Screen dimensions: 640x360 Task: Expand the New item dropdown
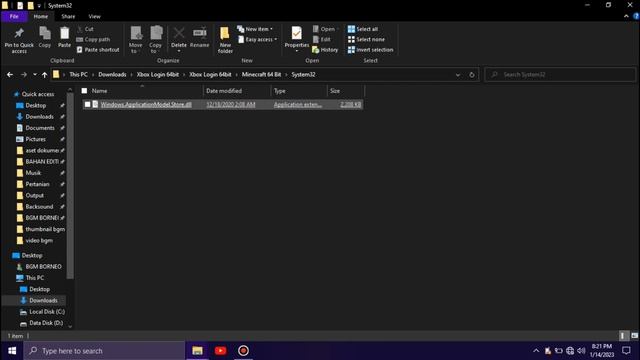point(255,29)
